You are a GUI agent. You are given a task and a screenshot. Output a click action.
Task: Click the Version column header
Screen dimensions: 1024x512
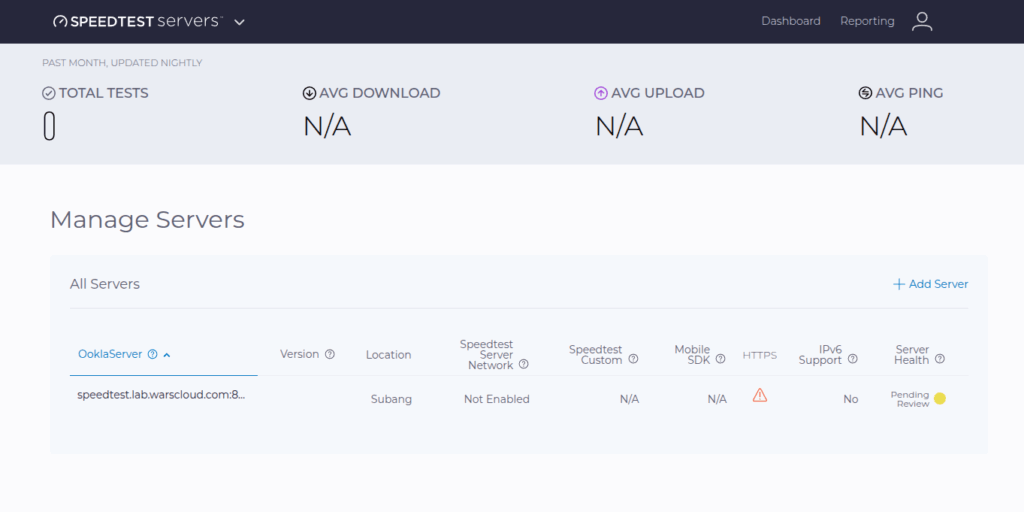300,354
